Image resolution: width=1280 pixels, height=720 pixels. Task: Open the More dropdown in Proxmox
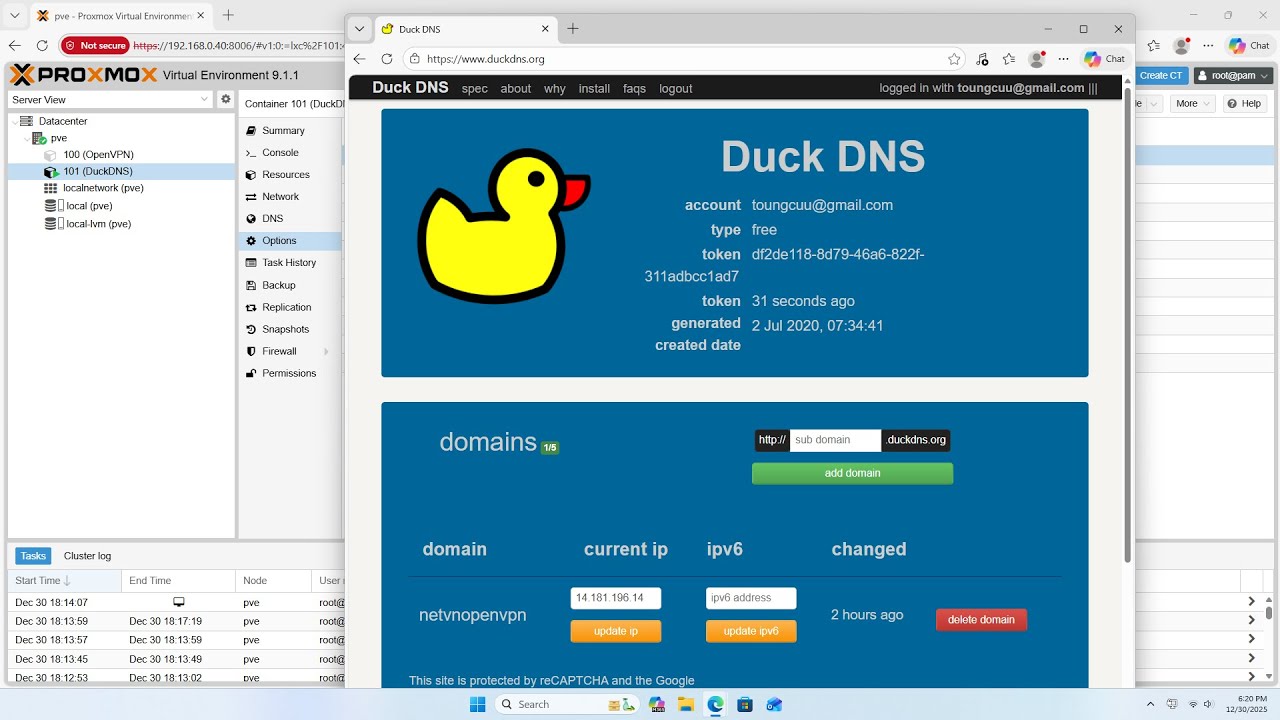pyautogui.click(x=1192, y=103)
